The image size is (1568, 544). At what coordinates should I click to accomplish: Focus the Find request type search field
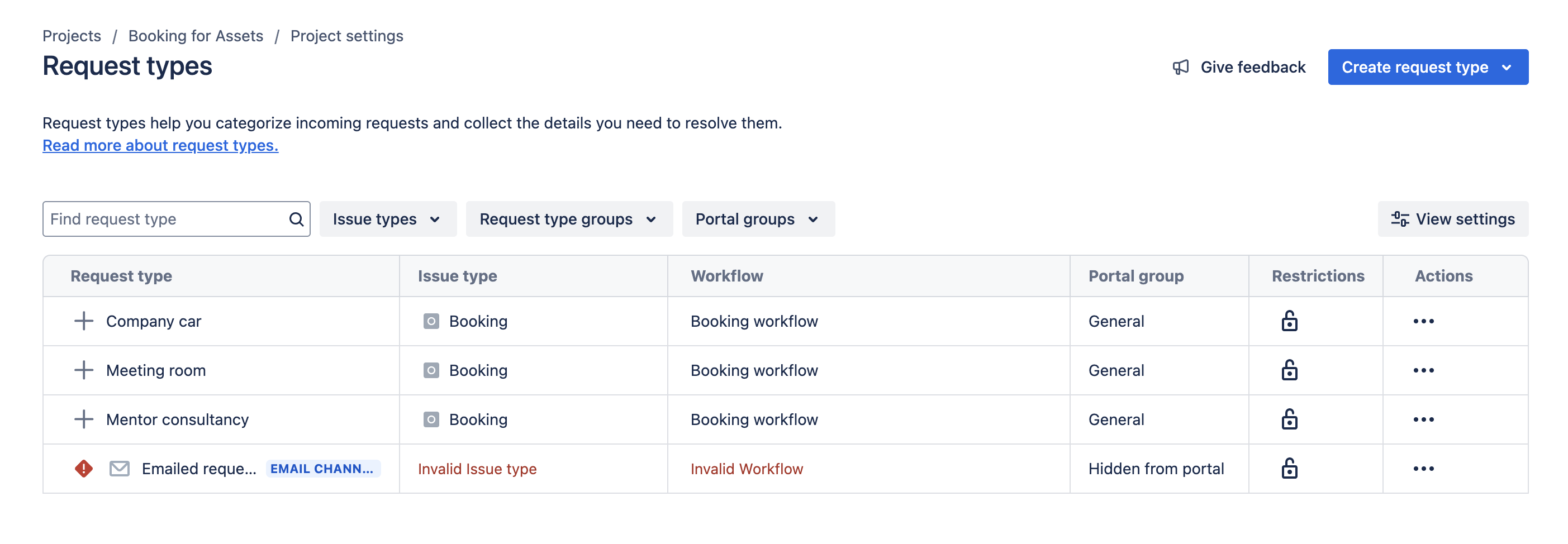point(177,219)
